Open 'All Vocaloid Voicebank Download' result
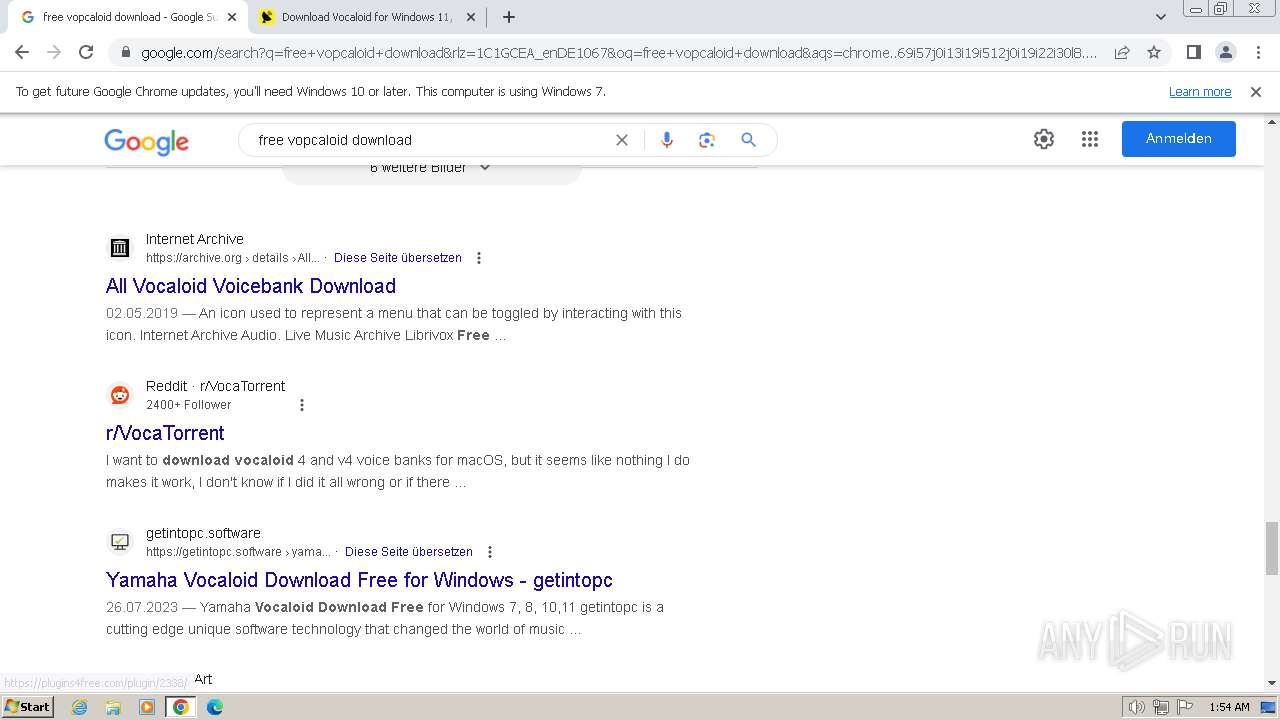 tap(251, 286)
